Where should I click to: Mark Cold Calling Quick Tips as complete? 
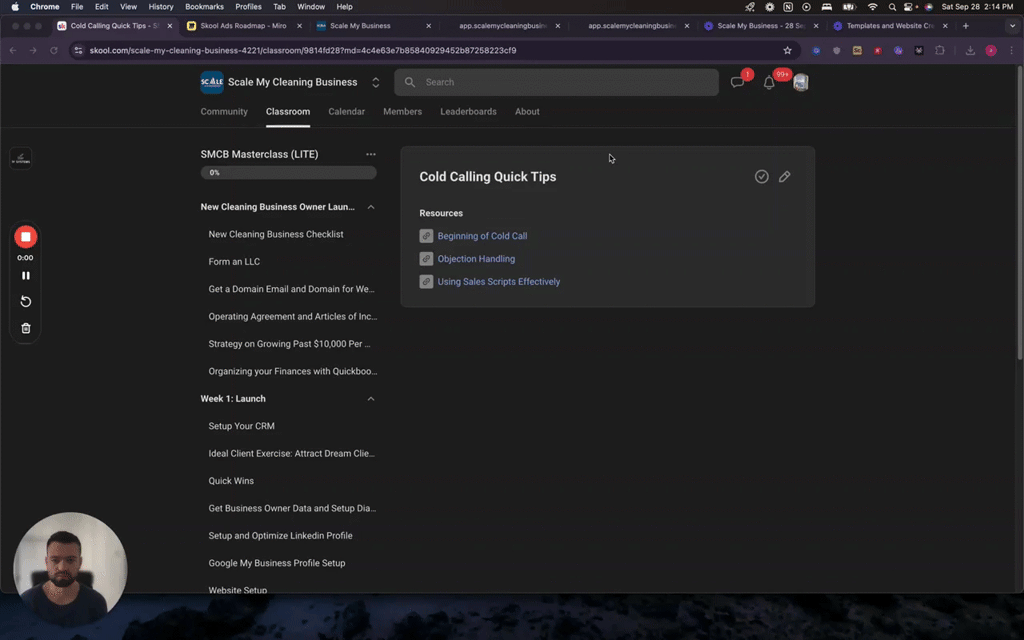pyautogui.click(x=761, y=176)
